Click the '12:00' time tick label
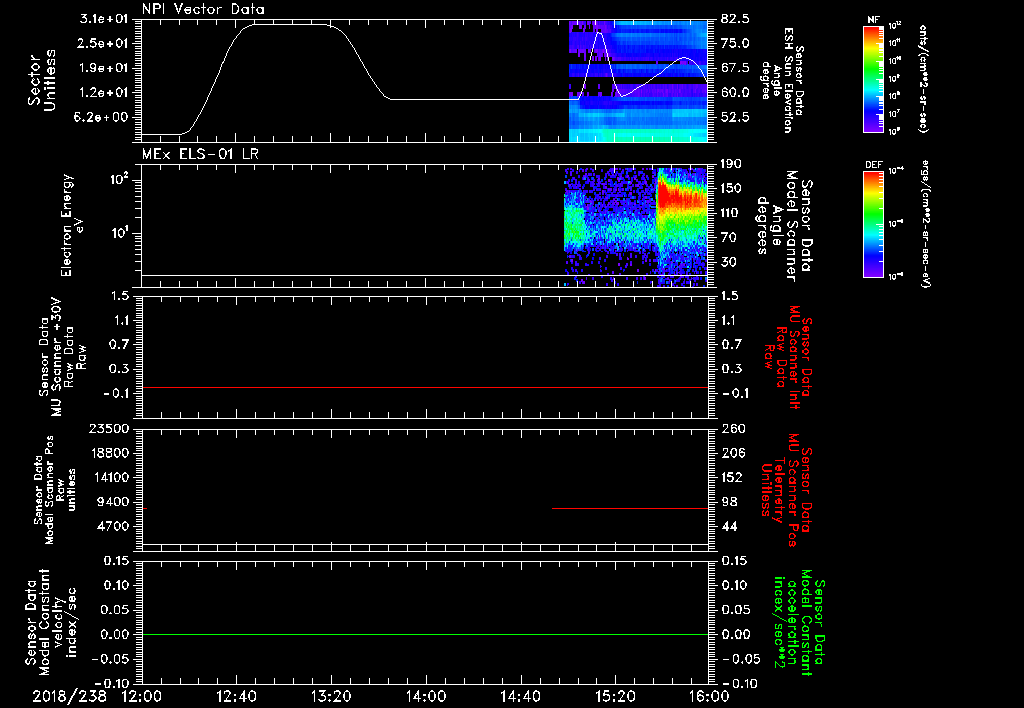This screenshot has height=708, width=1024. [142, 697]
